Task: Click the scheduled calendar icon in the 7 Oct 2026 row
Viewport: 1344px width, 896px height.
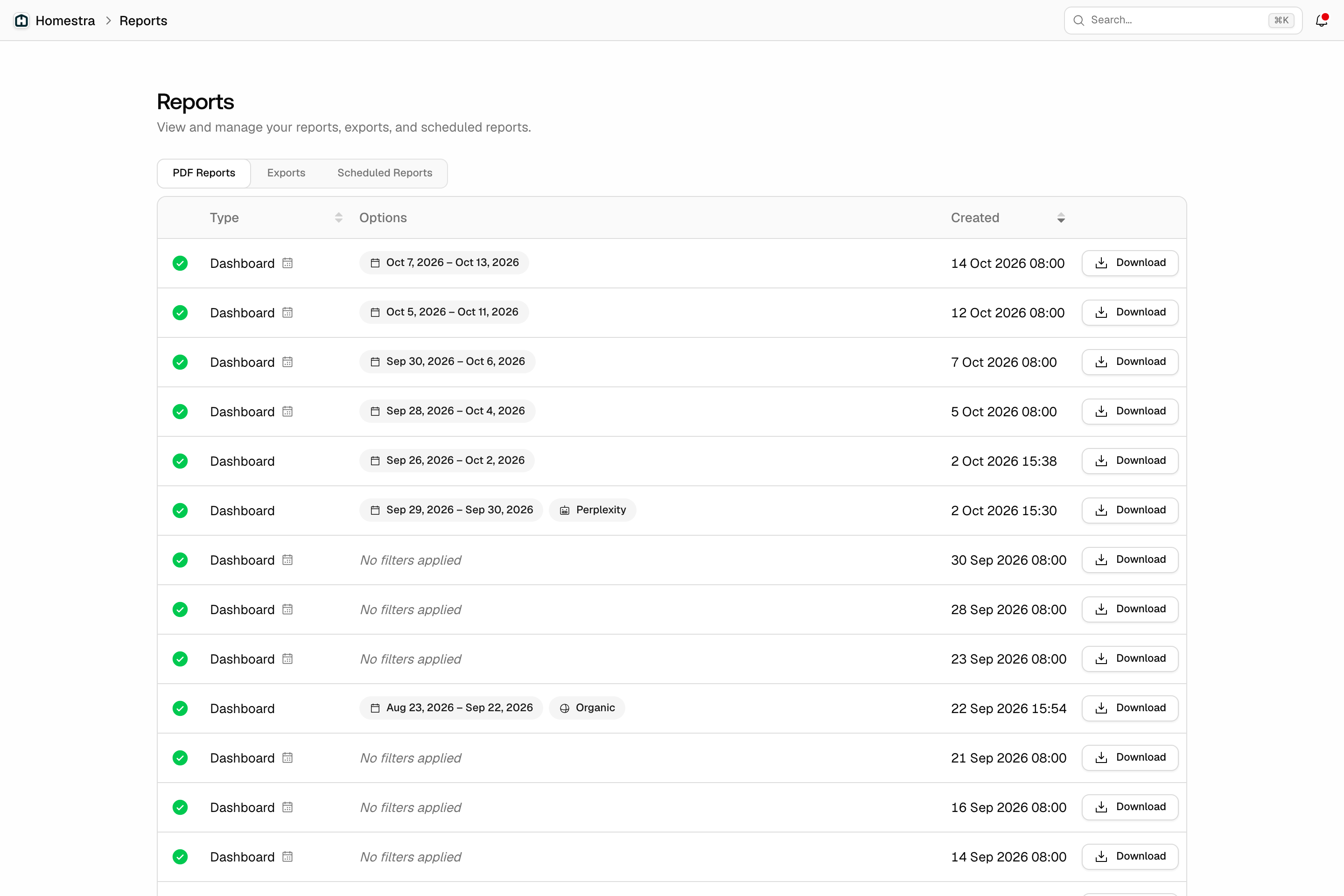Action: (x=287, y=362)
